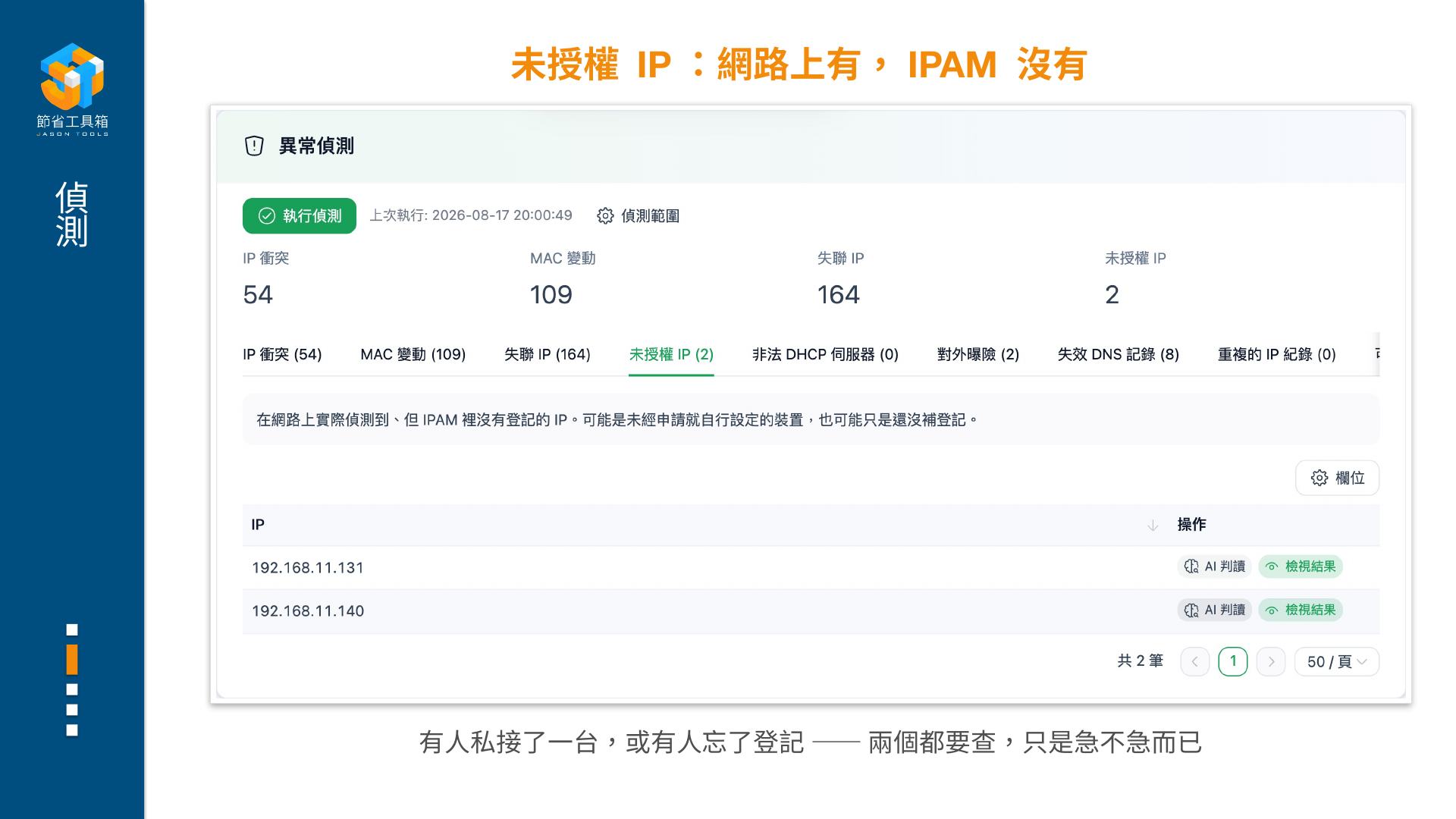Click eye icon in 192.168.11.140 row

pos(1272,610)
